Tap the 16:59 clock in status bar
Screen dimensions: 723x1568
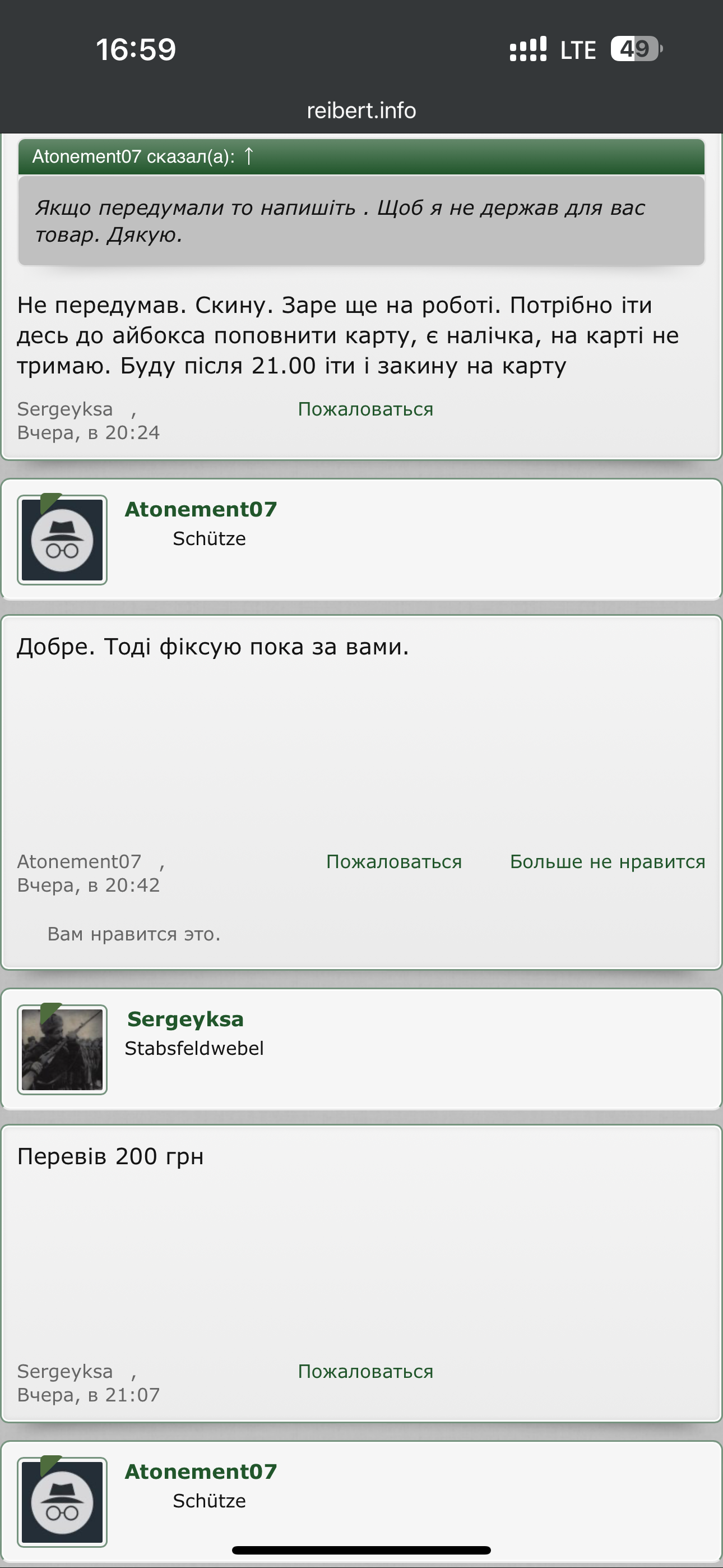(136, 49)
